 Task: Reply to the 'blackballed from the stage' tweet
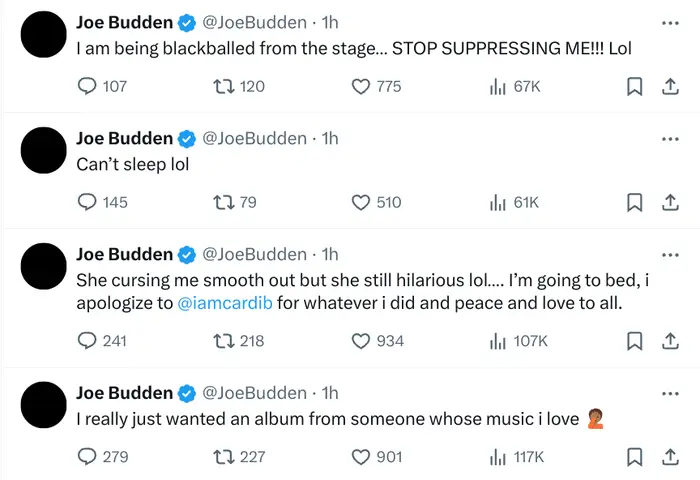click(x=87, y=87)
